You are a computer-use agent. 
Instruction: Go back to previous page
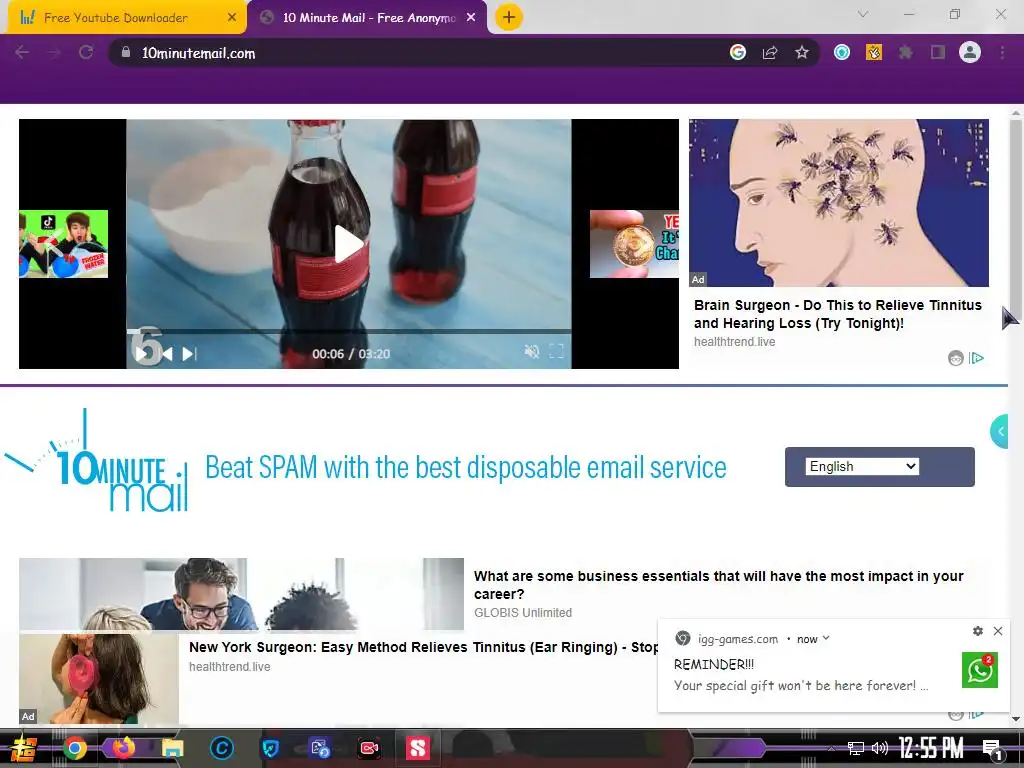tap(22, 53)
